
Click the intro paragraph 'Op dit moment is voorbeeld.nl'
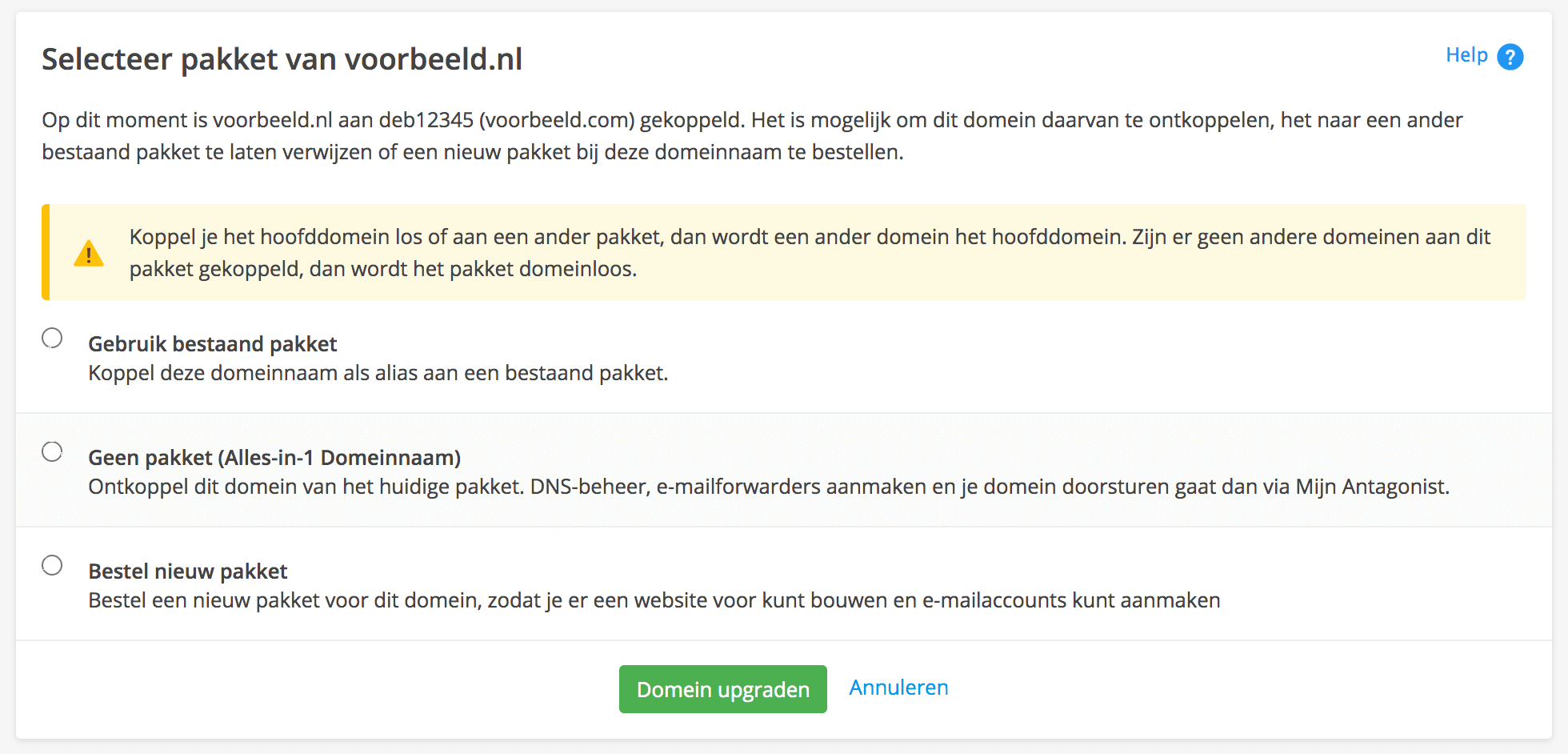point(752,136)
